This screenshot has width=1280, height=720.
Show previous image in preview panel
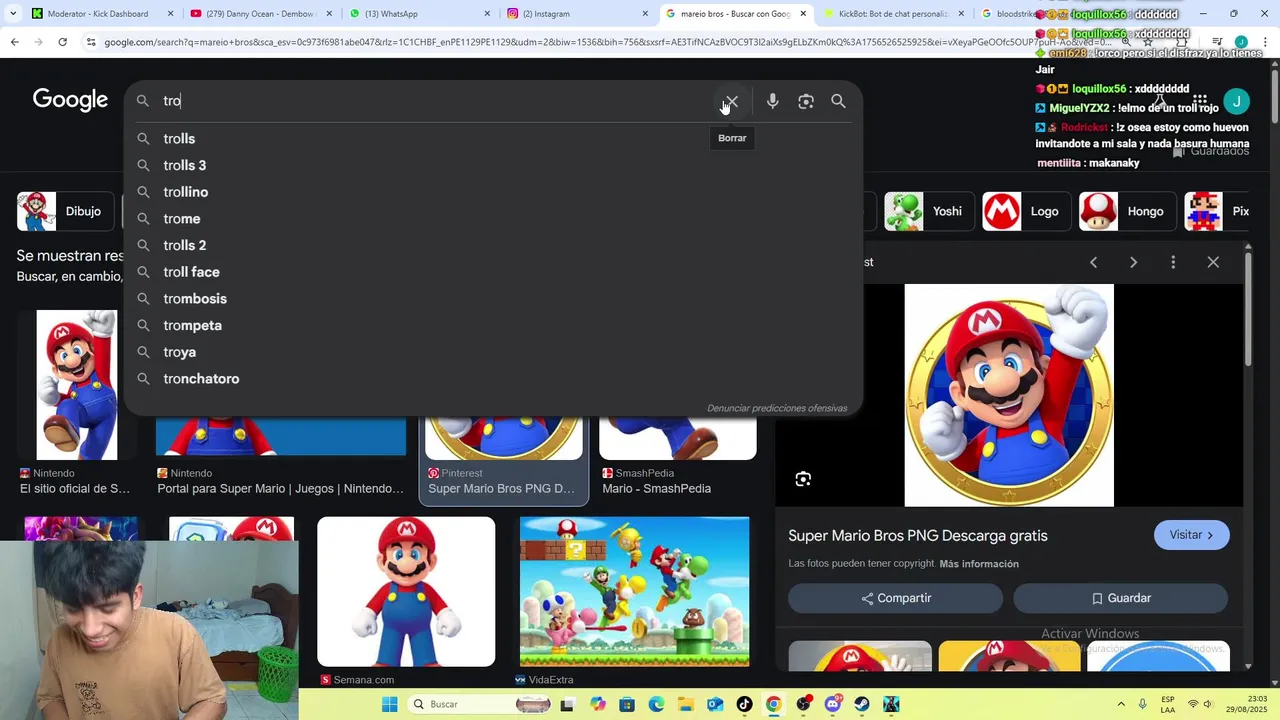(1093, 262)
